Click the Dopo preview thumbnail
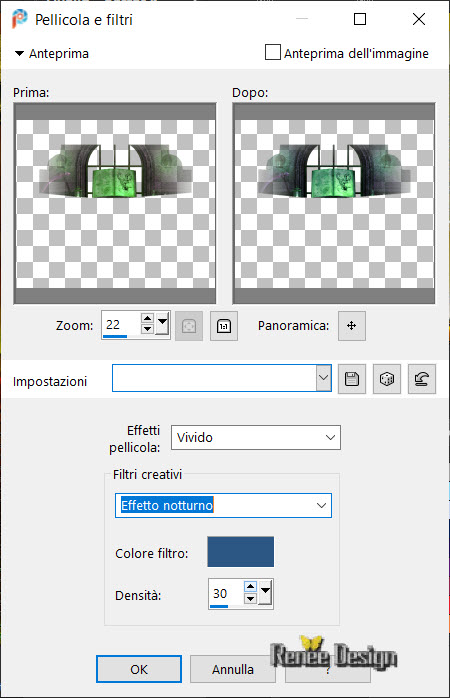450x698 pixels. pyautogui.click(x=334, y=203)
